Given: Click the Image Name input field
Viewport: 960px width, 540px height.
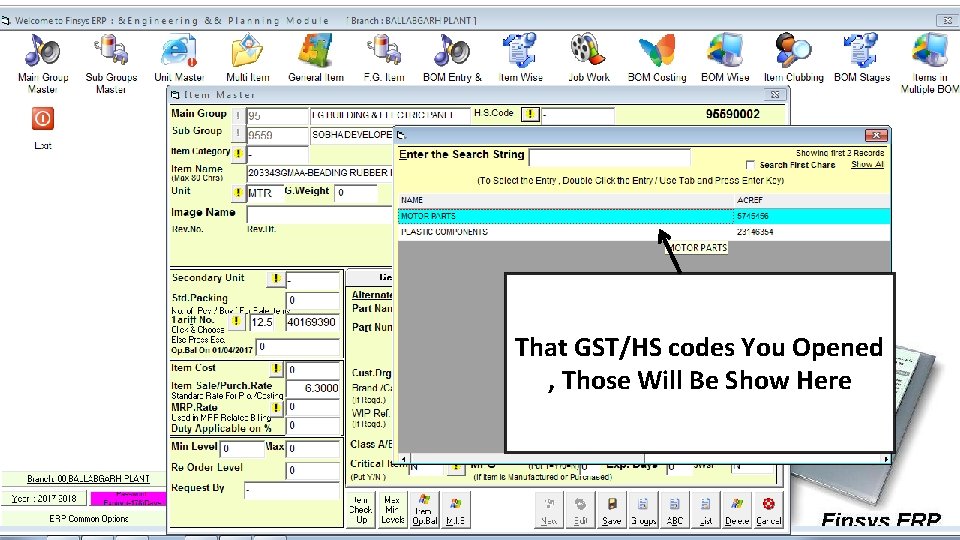Looking at the screenshot, I should 319,214.
